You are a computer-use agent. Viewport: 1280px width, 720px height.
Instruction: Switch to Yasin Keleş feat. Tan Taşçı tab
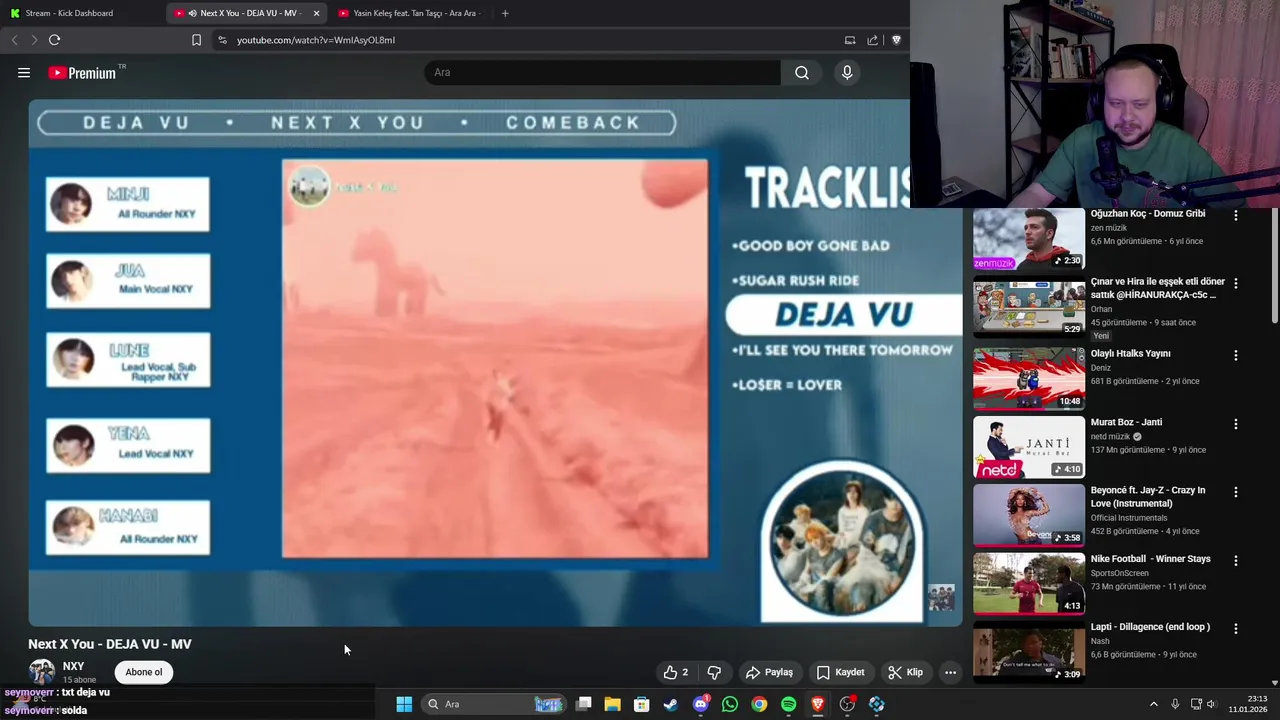tap(410, 13)
